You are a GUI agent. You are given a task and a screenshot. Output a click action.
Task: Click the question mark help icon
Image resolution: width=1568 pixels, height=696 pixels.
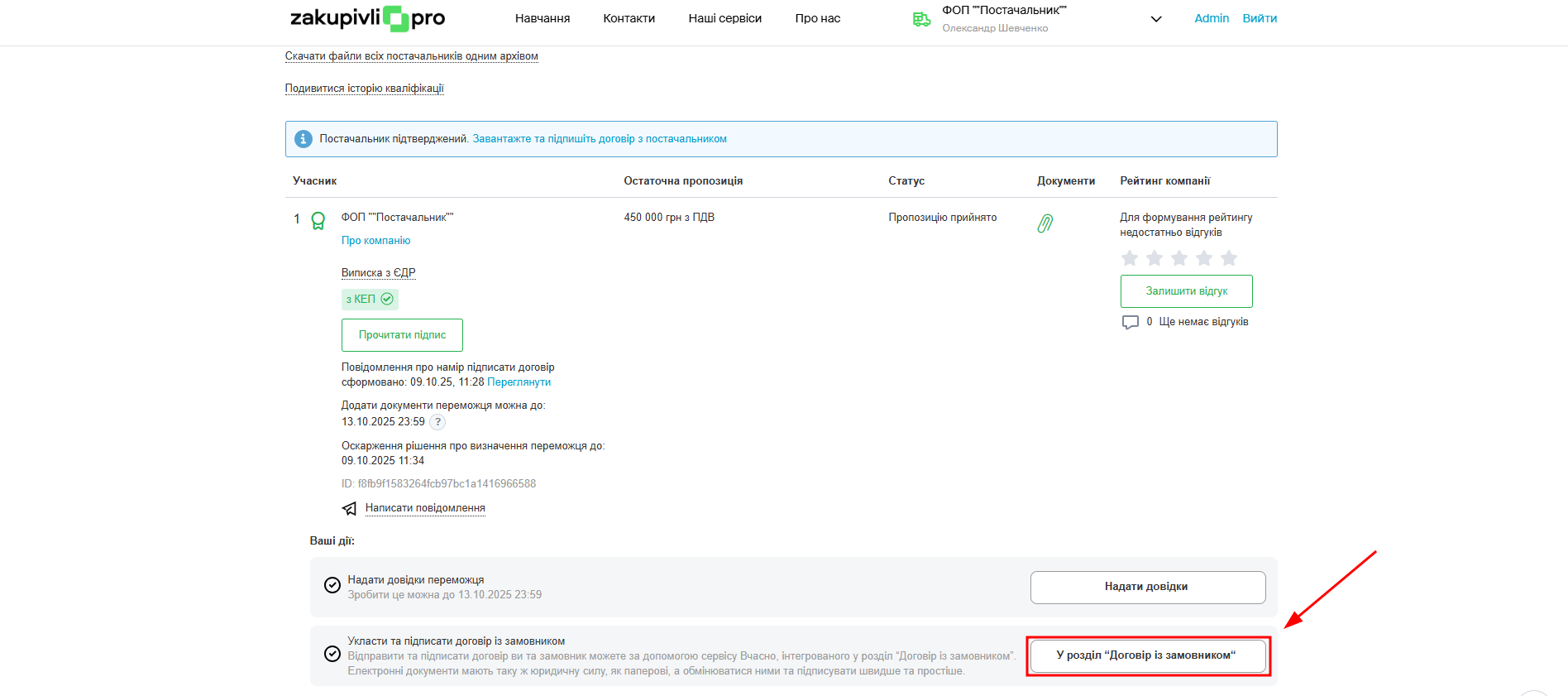tap(437, 422)
